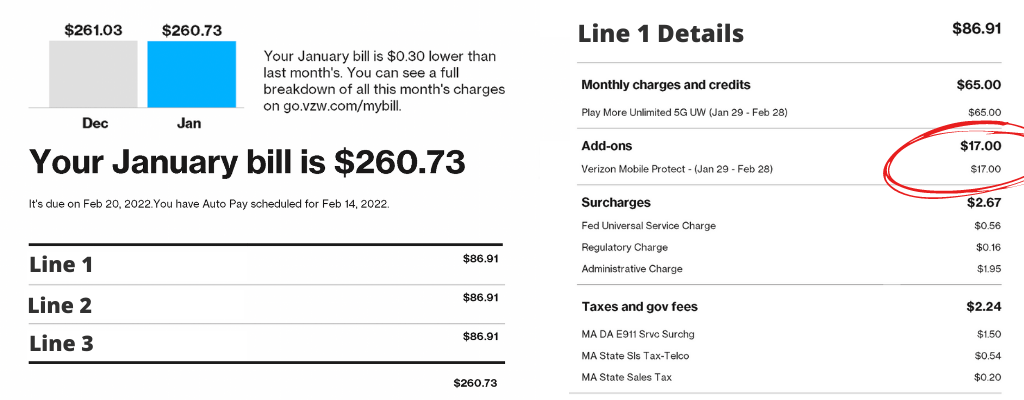This screenshot has width=1024, height=400.
Task: Select the Line 3 row
Action: pos(61,344)
